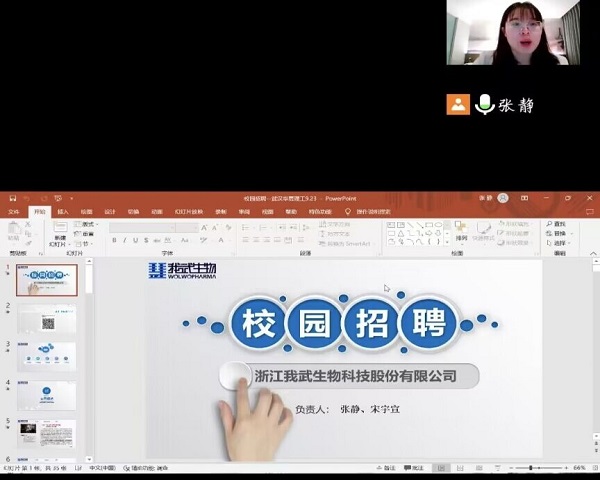Click the Quick Styles button
Screen dimensions: 600x480
pos(484,232)
